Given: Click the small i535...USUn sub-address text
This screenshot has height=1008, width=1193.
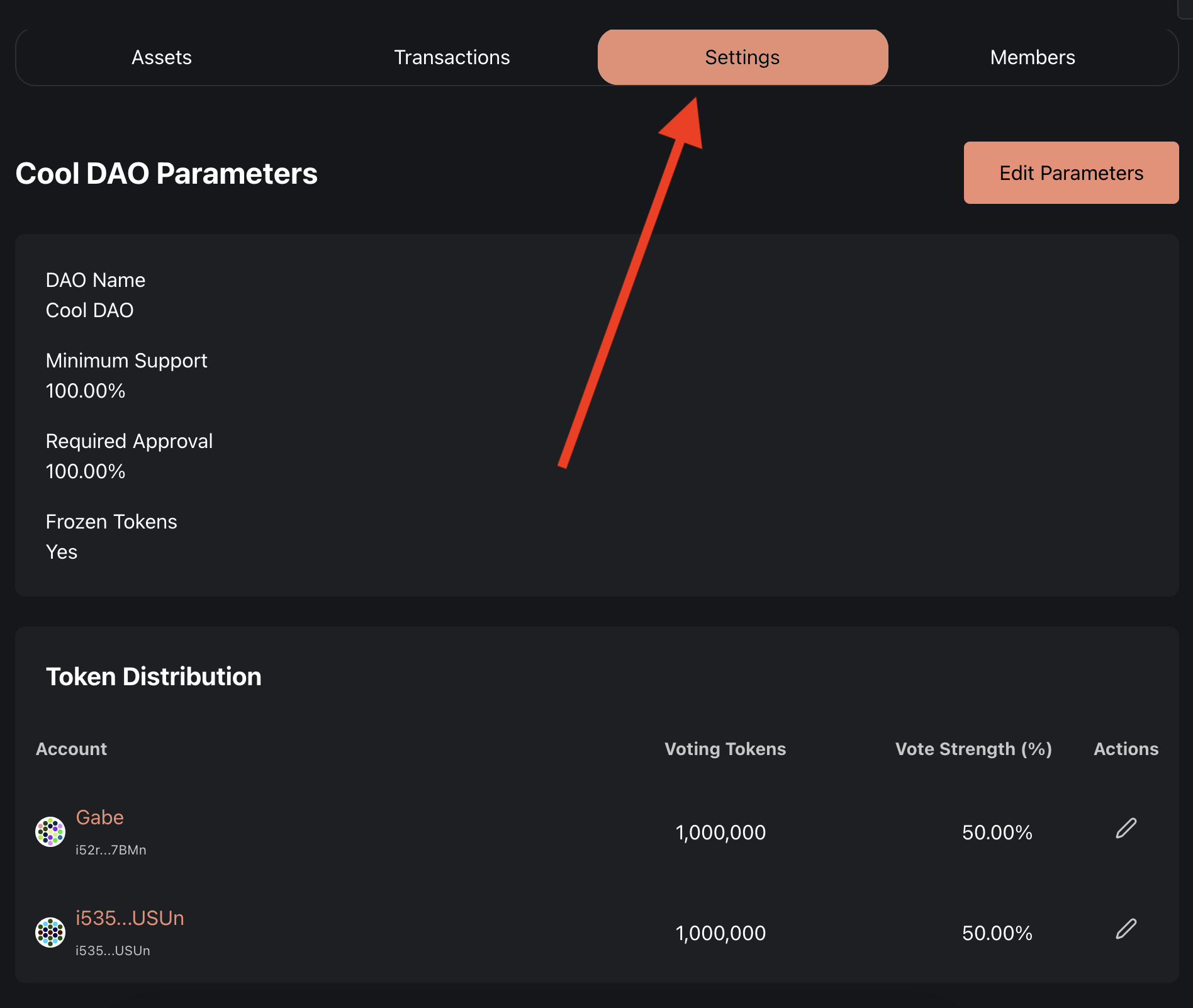Looking at the screenshot, I should point(113,951).
